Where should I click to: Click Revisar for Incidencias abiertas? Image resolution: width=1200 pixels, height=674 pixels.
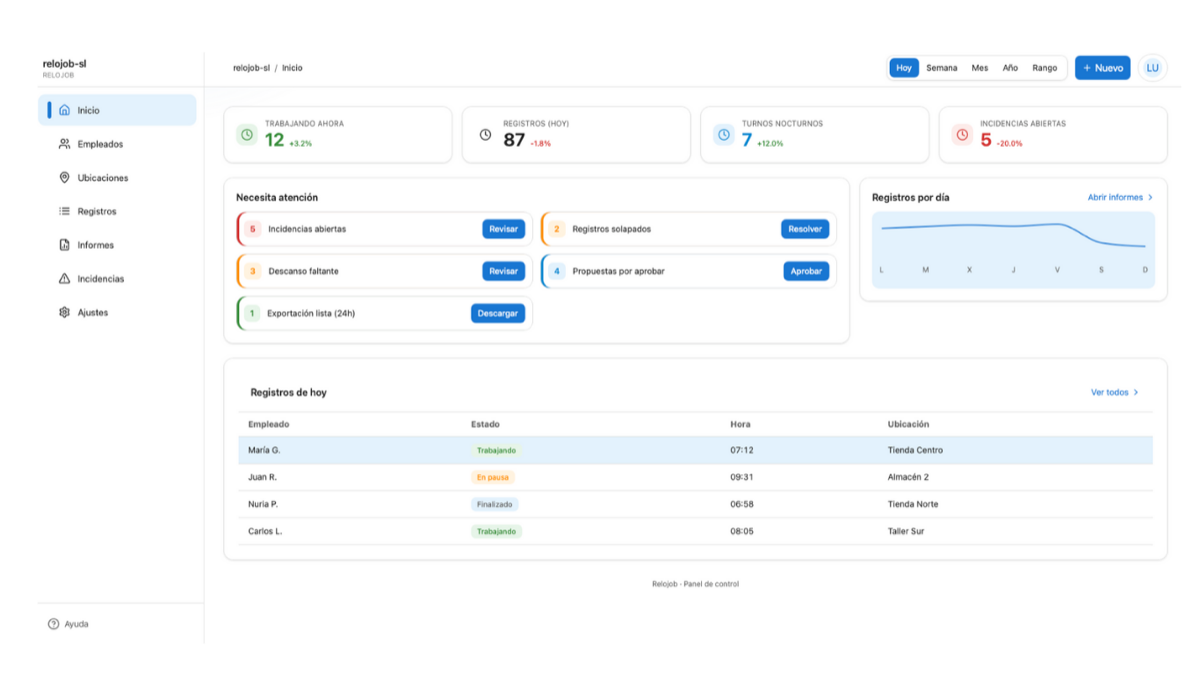[503, 229]
